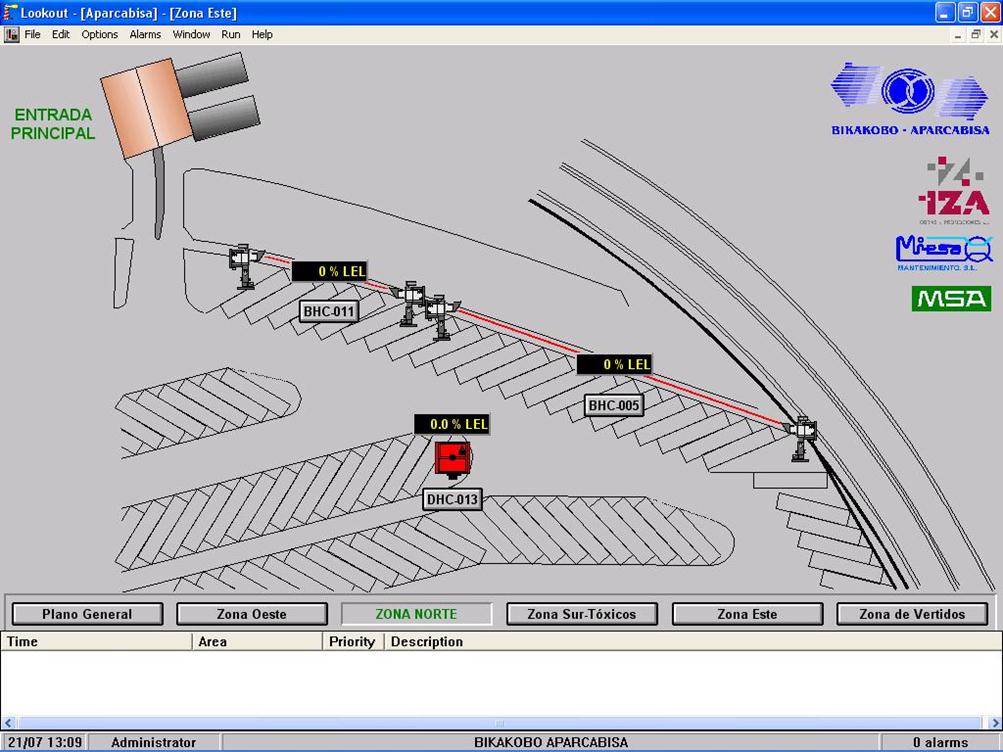Screen dimensions: 1003x752
Task: Open the Alarms menu
Action: (x=145, y=35)
